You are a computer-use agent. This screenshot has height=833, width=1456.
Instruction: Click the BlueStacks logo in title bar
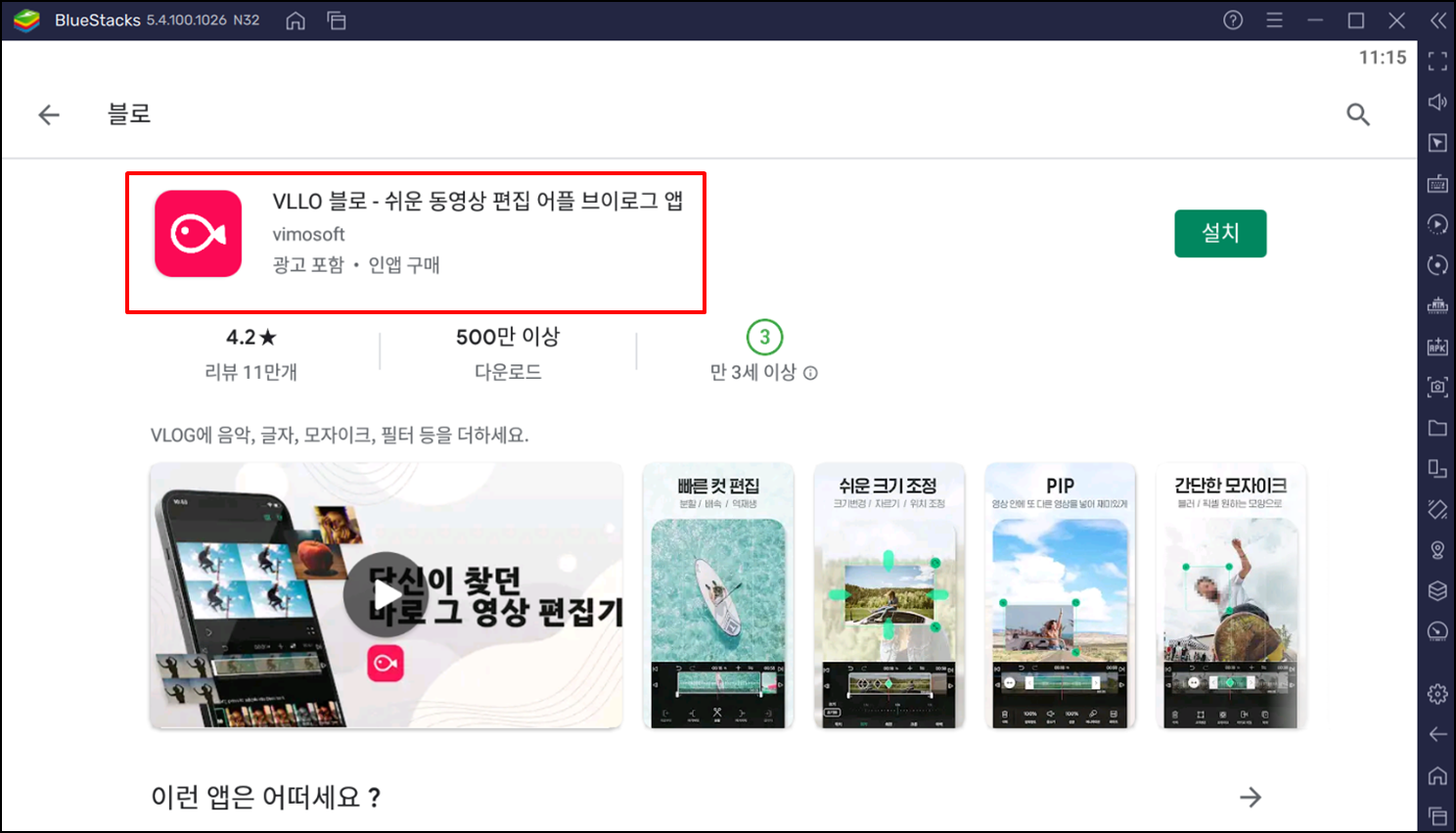coord(26,21)
